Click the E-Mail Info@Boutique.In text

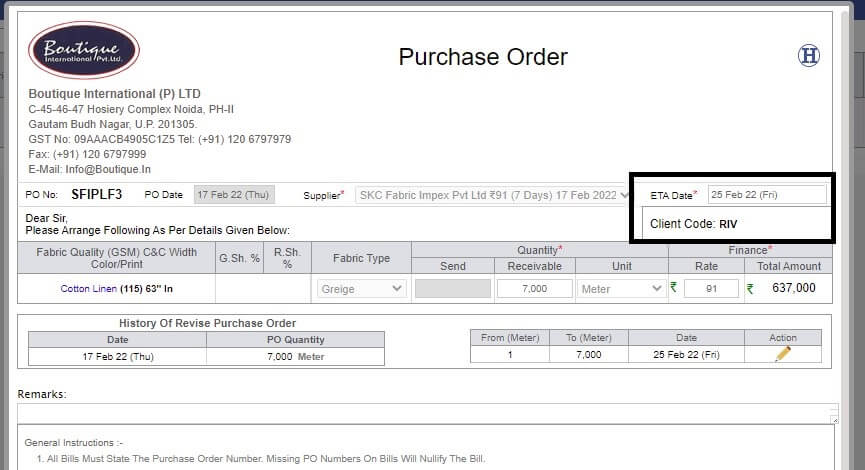click(89, 169)
